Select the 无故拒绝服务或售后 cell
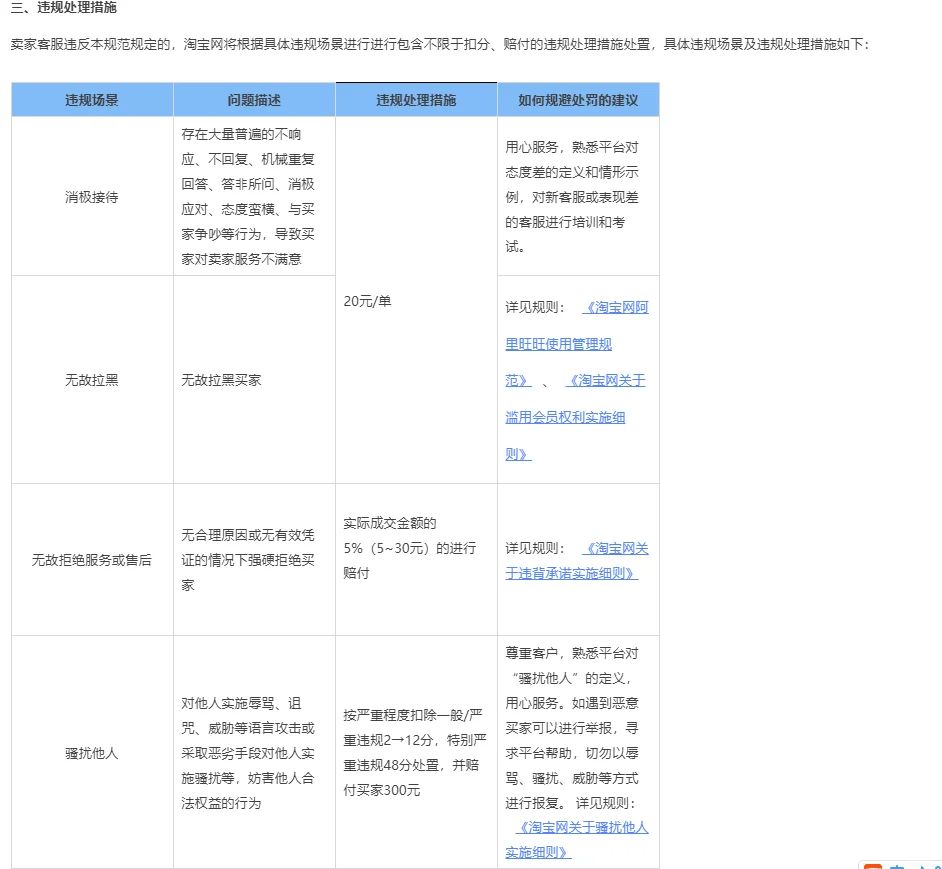 click(x=92, y=560)
